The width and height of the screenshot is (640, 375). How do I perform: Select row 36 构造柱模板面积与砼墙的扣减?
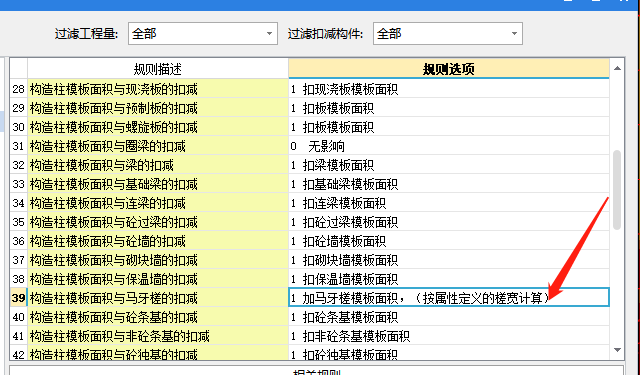click(158, 241)
